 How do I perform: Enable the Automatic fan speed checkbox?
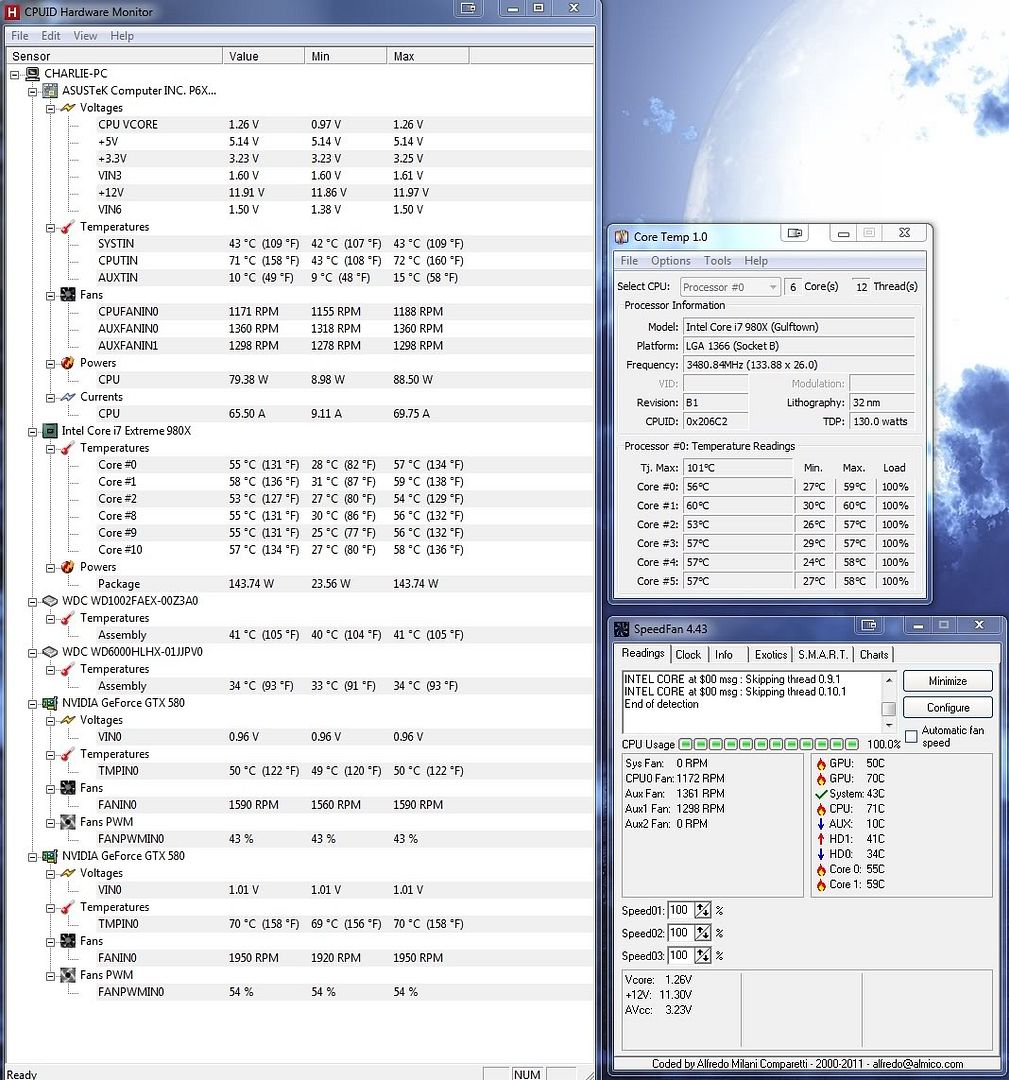point(912,737)
